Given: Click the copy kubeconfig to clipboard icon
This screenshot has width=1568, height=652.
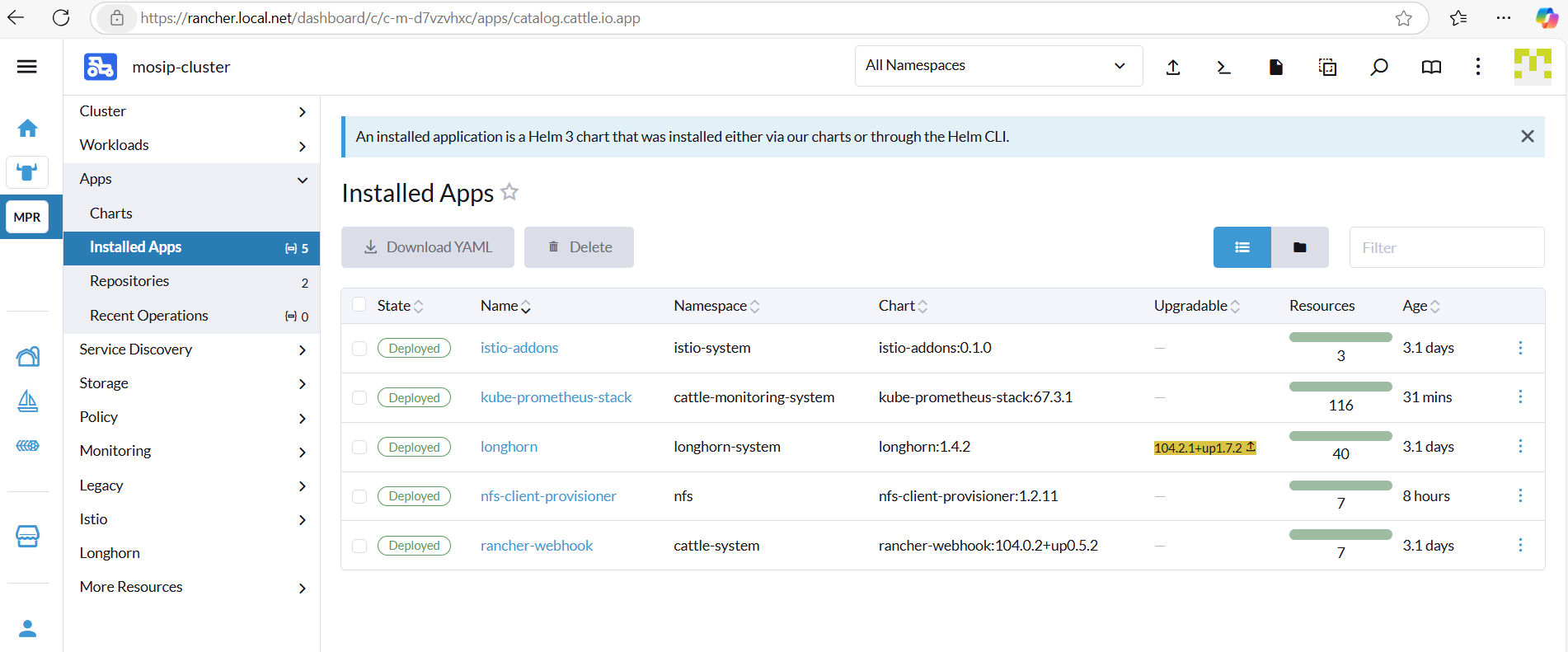Looking at the screenshot, I should coord(1327,68).
